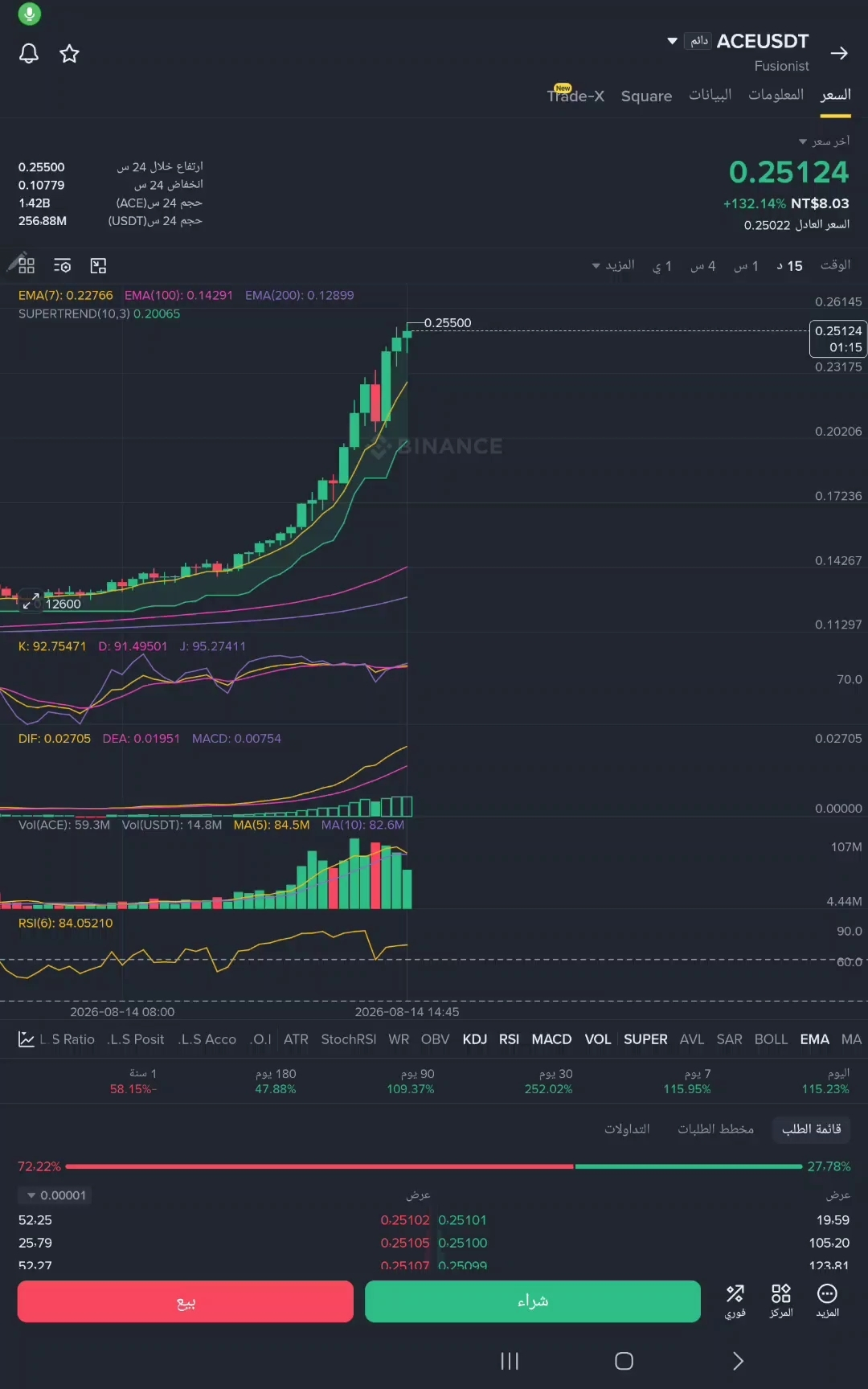
Task: Toggle the ATR indicator
Action: click(296, 1039)
